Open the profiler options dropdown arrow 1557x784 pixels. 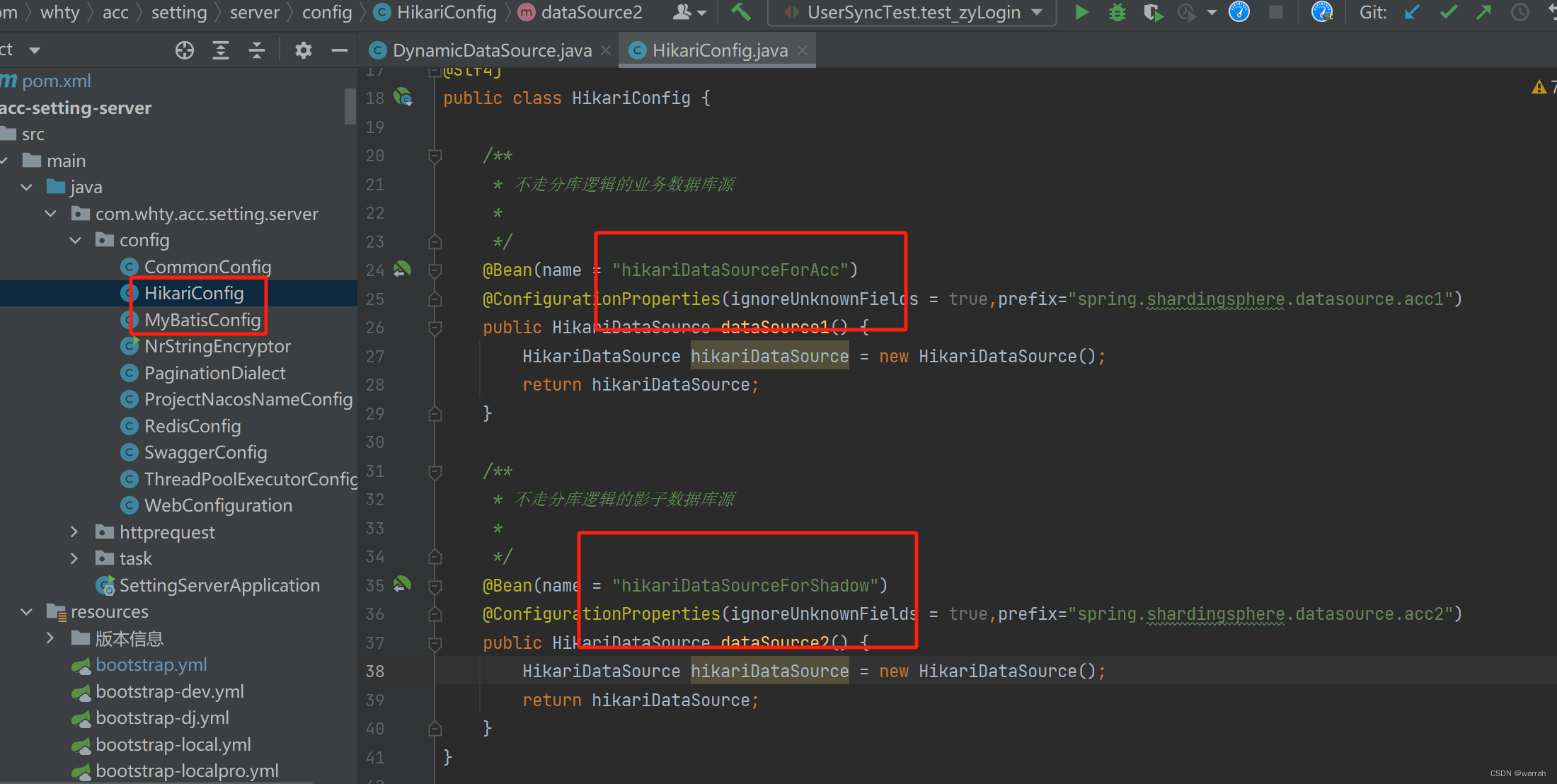coord(1212,13)
